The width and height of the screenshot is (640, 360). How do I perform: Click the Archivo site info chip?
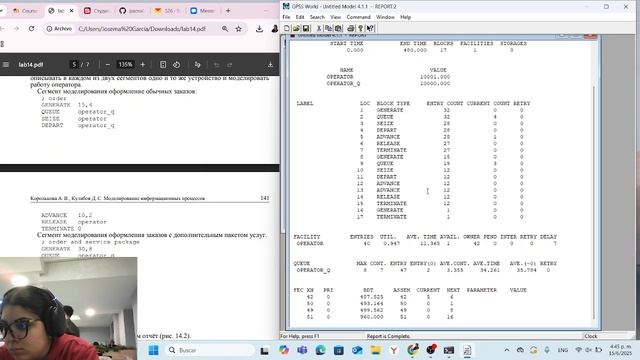(60, 29)
